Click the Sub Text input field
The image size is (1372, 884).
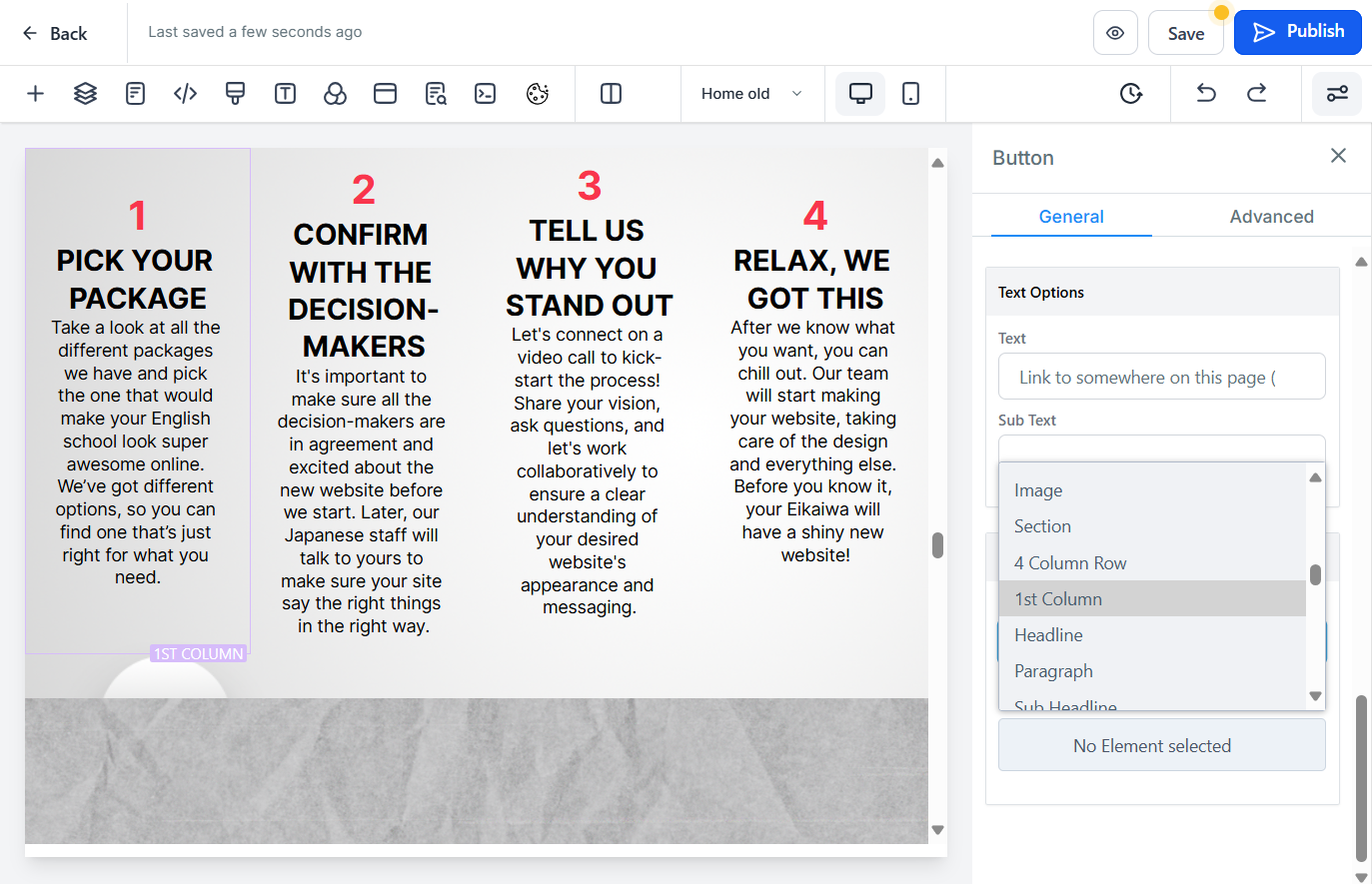coord(1162,448)
